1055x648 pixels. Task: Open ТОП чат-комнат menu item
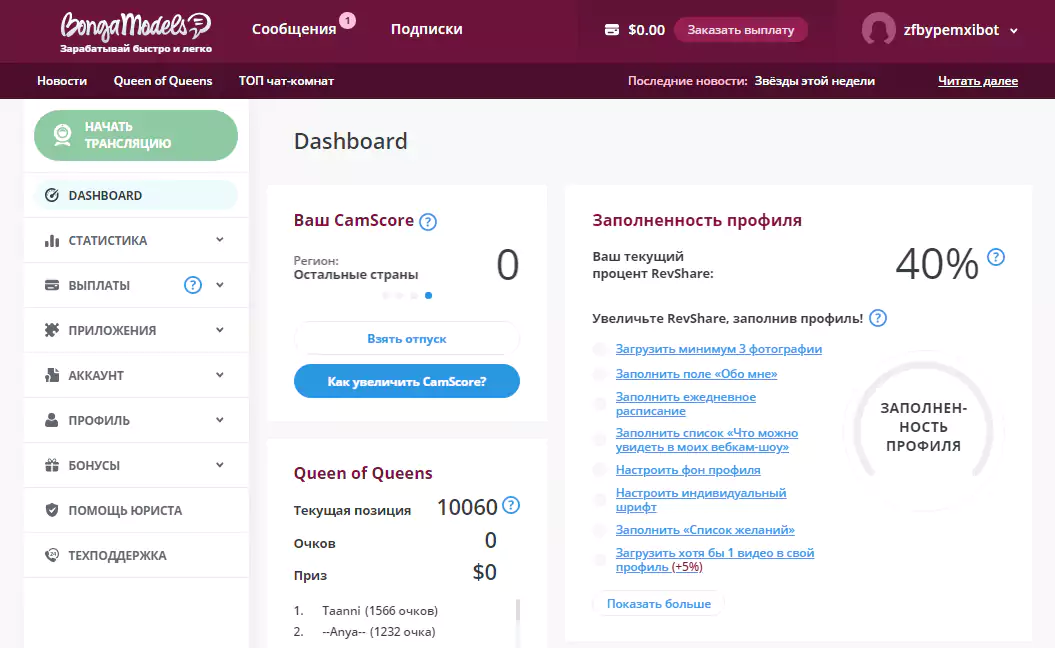(x=286, y=81)
